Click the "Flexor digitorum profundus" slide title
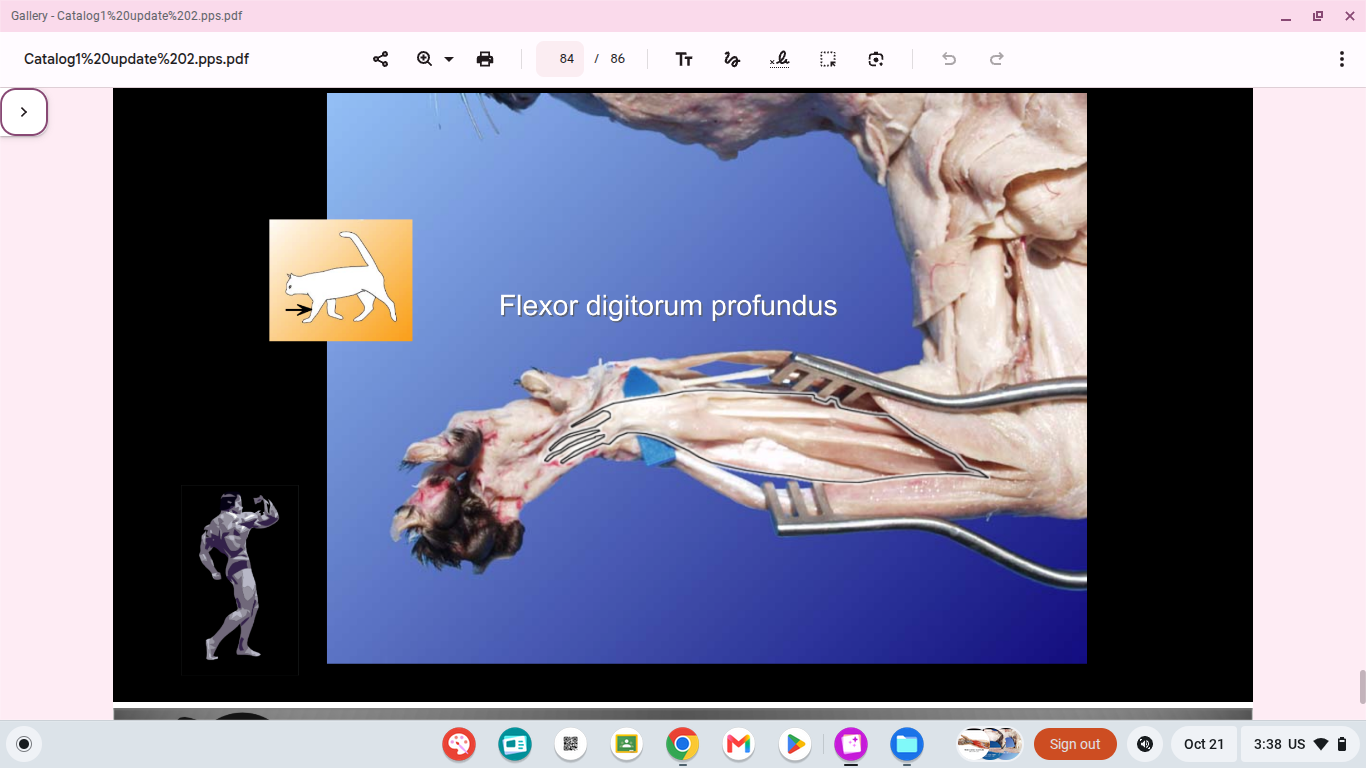Image resolution: width=1366 pixels, height=768 pixels. (x=668, y=305)
